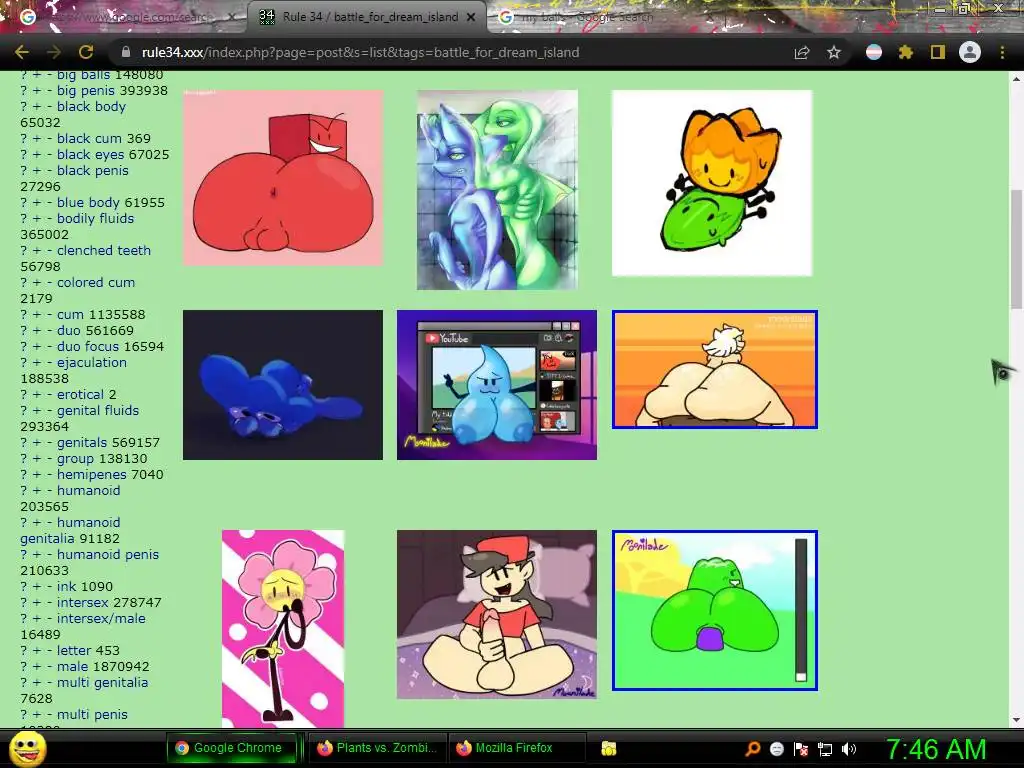Open the 'intersex' tag link
Screen dimensions: 1024x768
click(82, 602)
